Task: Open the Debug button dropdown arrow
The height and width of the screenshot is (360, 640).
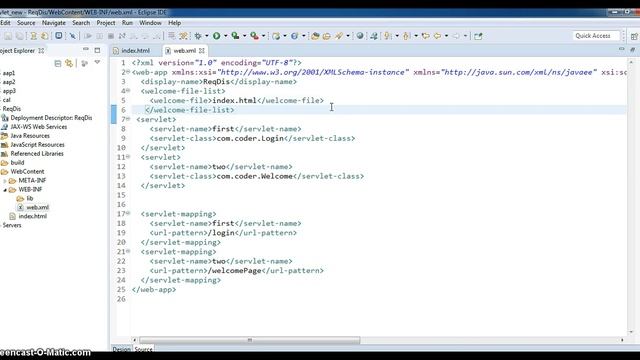Action: (x=207, y=36)
